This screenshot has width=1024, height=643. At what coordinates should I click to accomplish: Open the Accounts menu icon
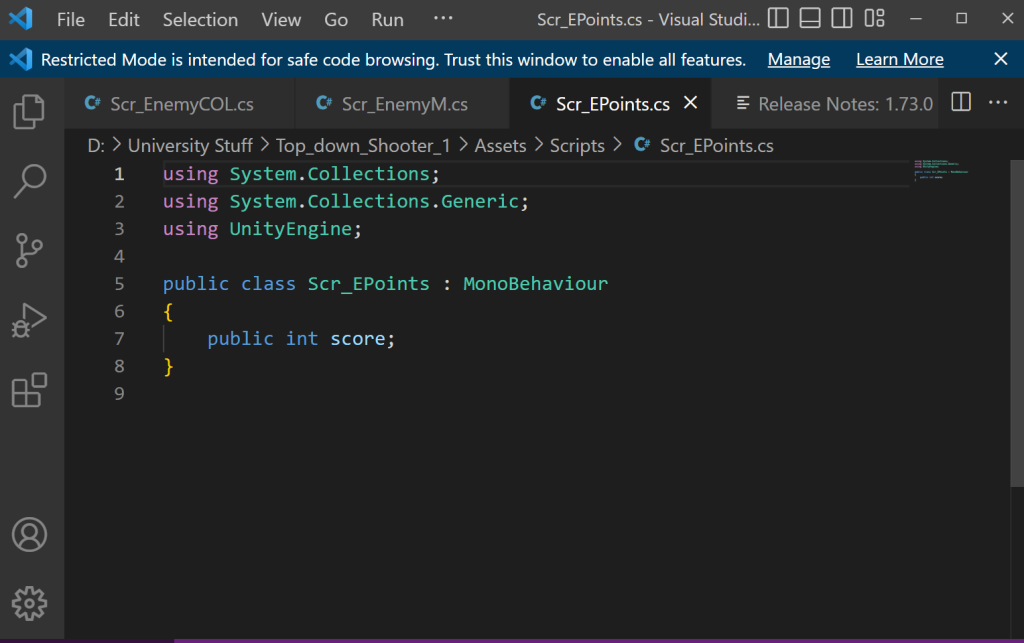pos(30,534)
